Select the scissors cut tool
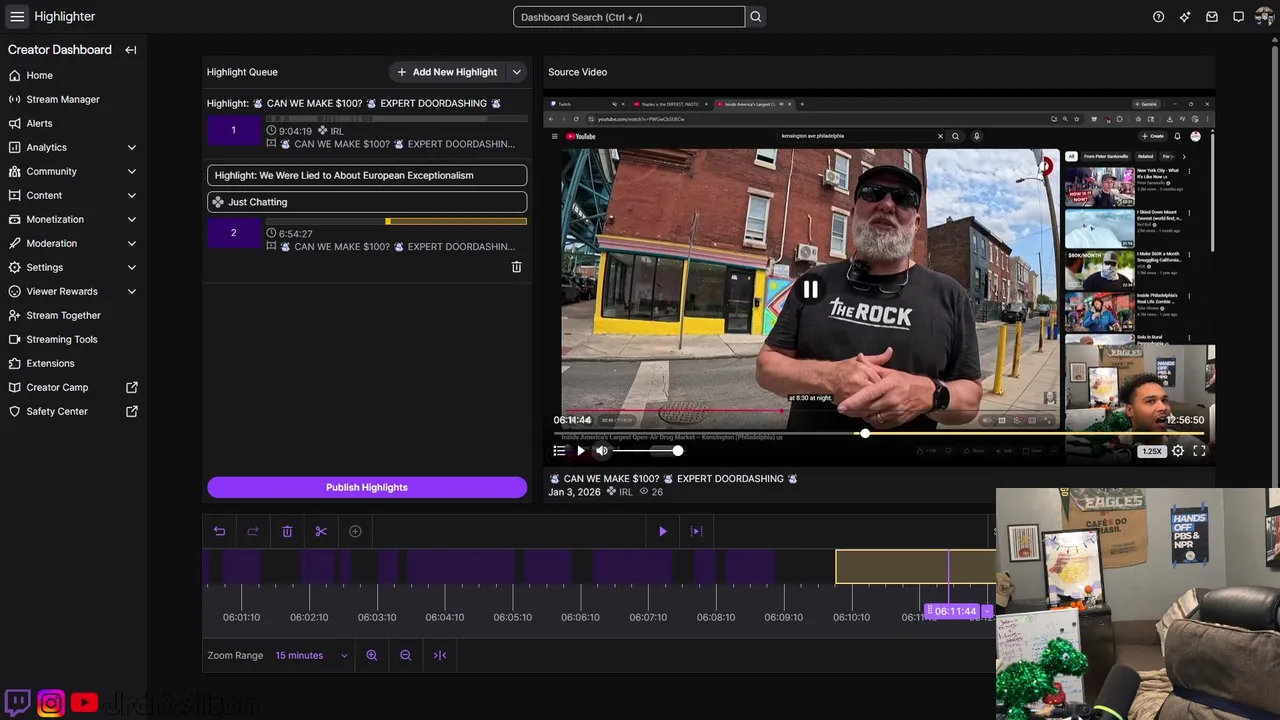The width and height of the screenshot is (1280, 720). [321, 531]
